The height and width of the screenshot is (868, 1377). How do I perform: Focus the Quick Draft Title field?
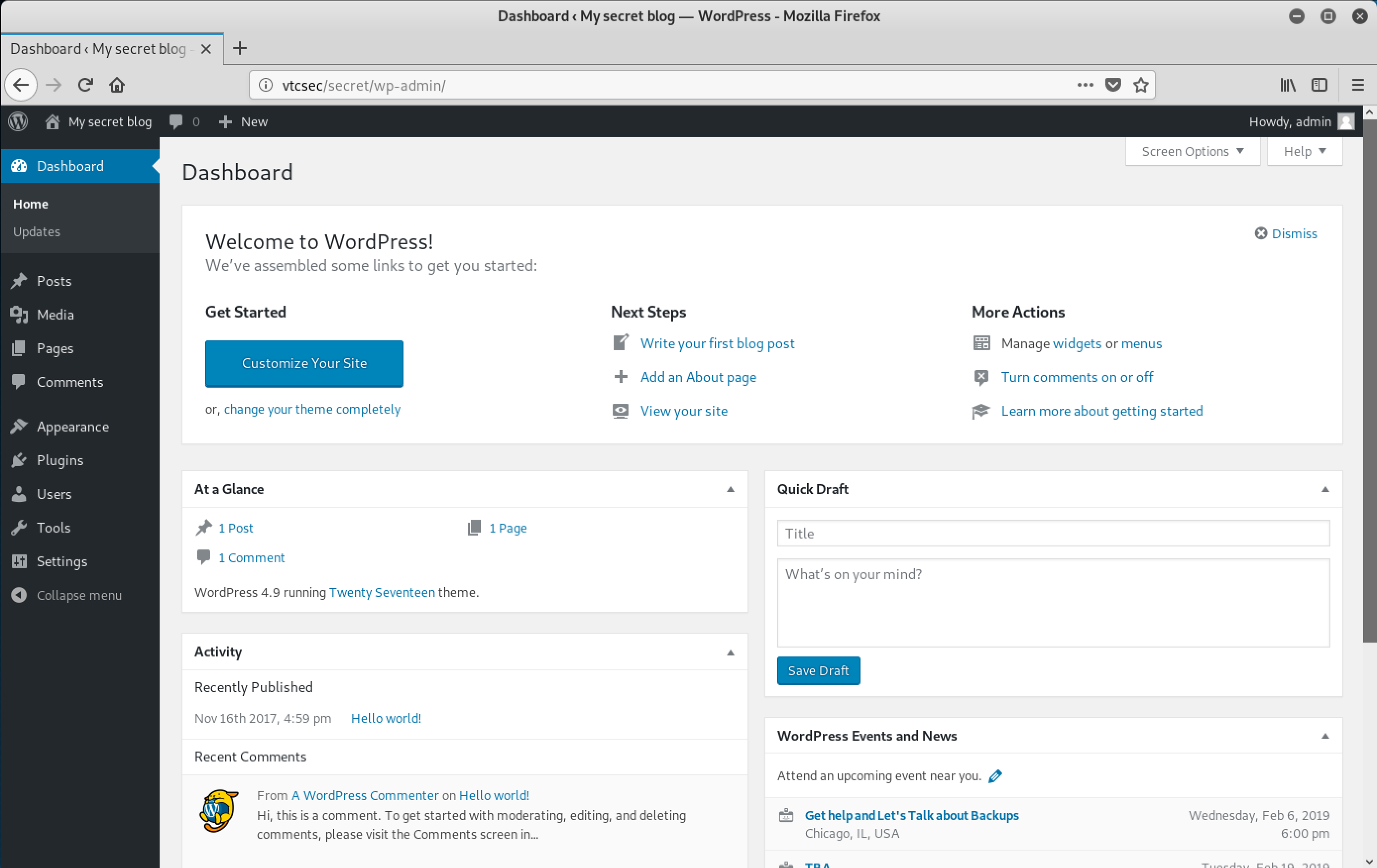tap(1053, 533)
